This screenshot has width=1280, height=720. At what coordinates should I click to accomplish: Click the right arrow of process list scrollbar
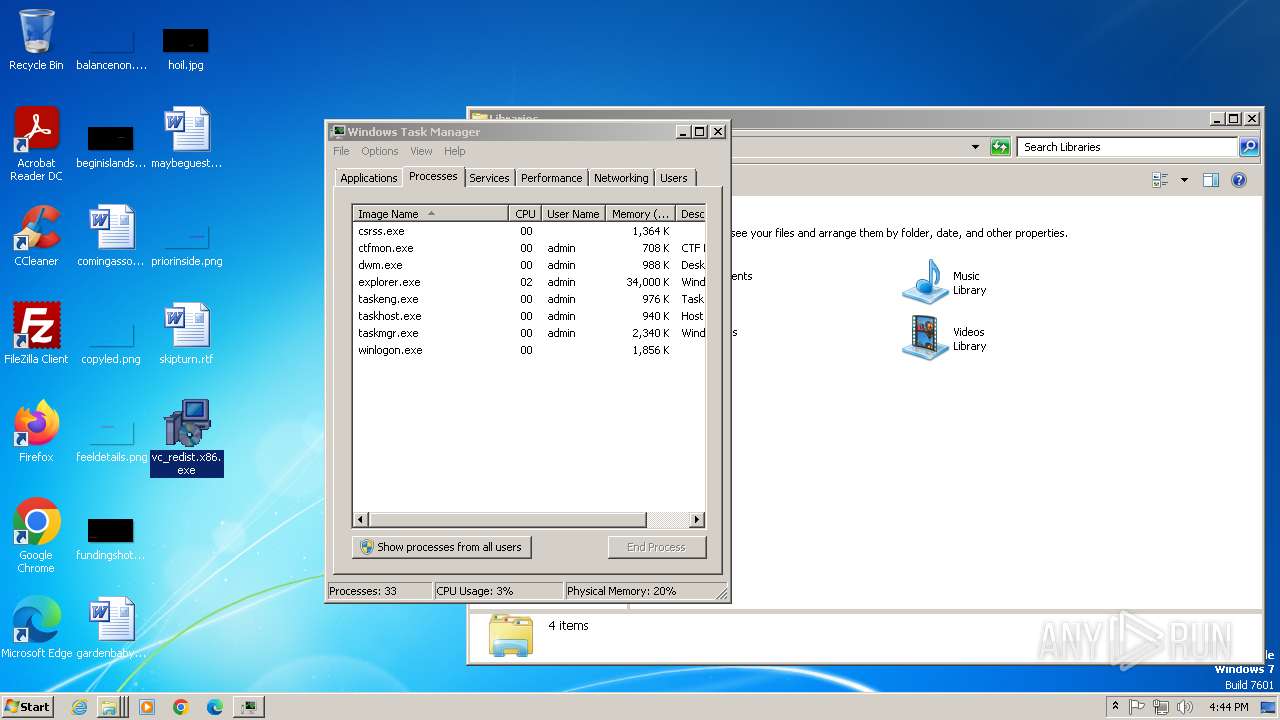click(697, 520)
